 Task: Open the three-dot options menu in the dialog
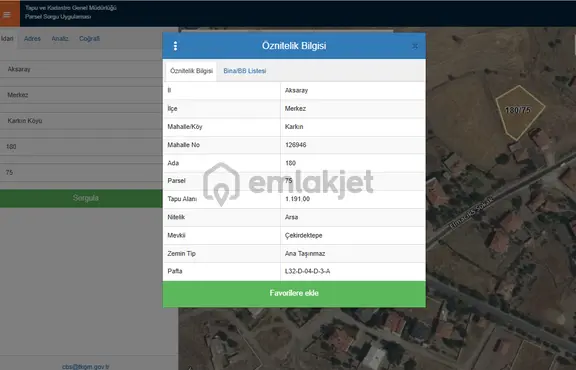coord(175,46)
